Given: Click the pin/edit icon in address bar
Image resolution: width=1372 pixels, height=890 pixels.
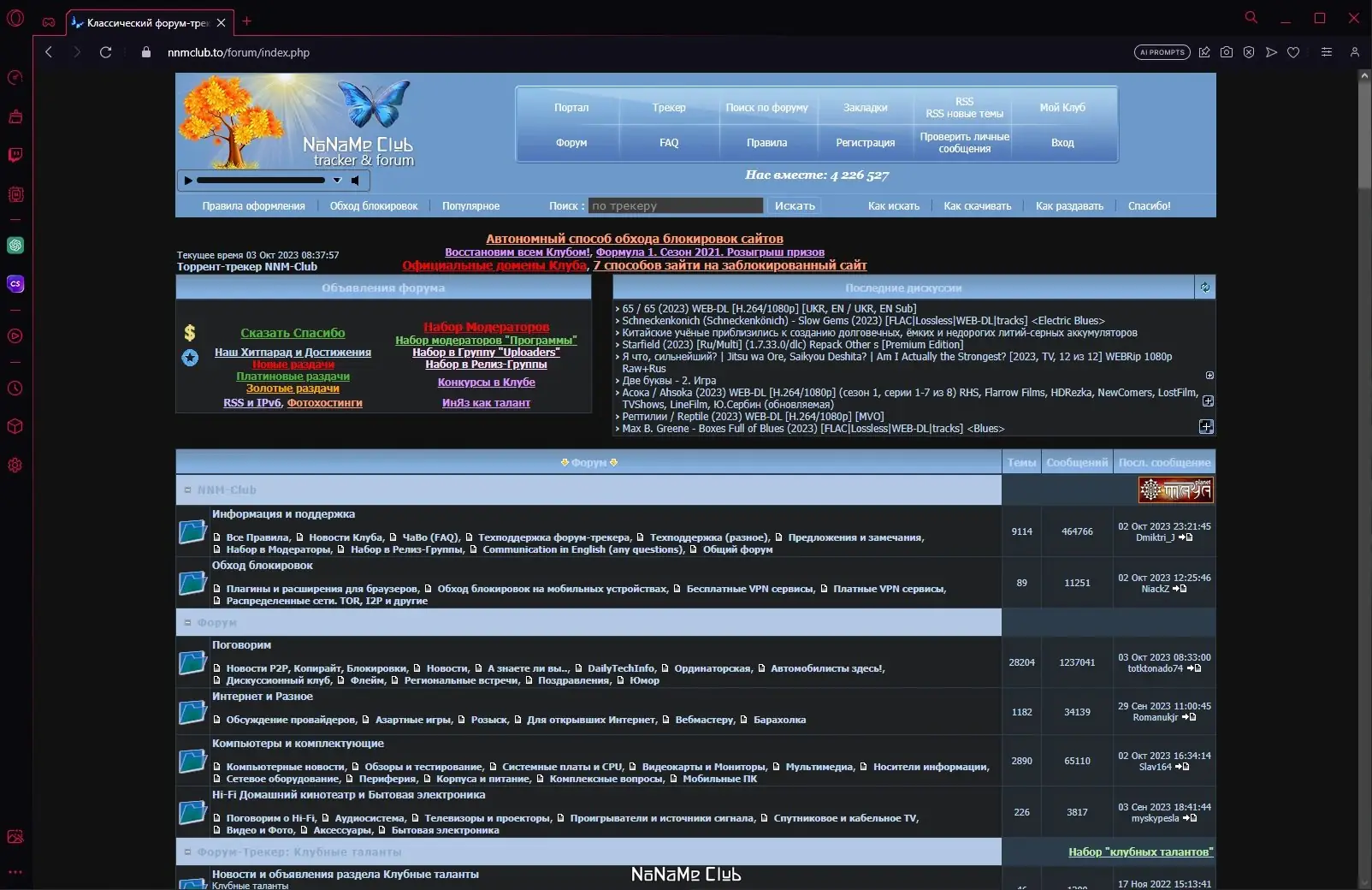Looking at the screenshot, I should 1204,52.
